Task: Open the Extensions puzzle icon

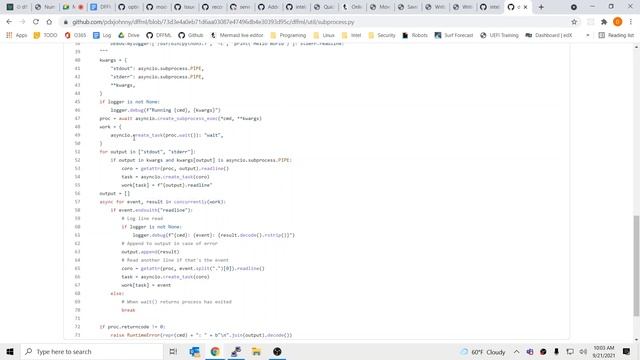Action: [604, 22]
